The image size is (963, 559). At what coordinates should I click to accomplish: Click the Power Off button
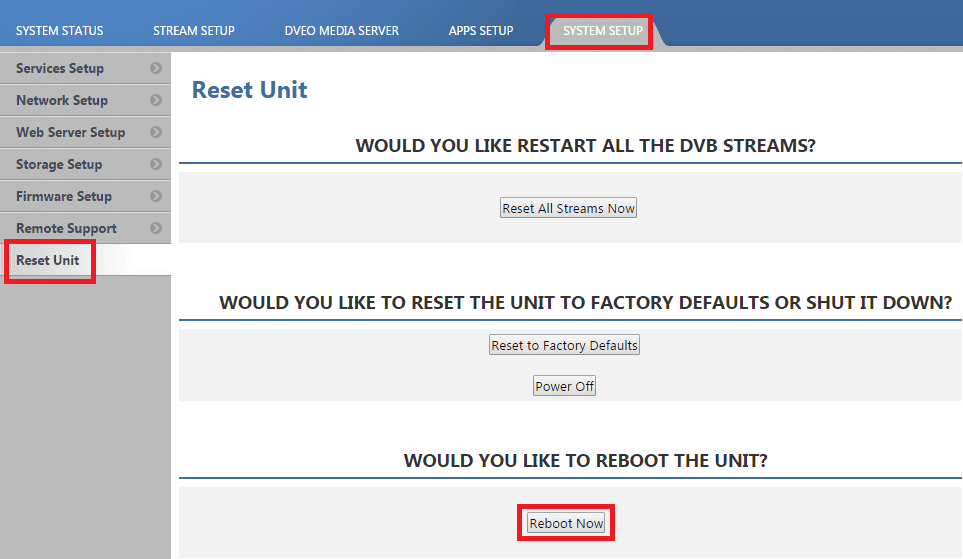564,386
